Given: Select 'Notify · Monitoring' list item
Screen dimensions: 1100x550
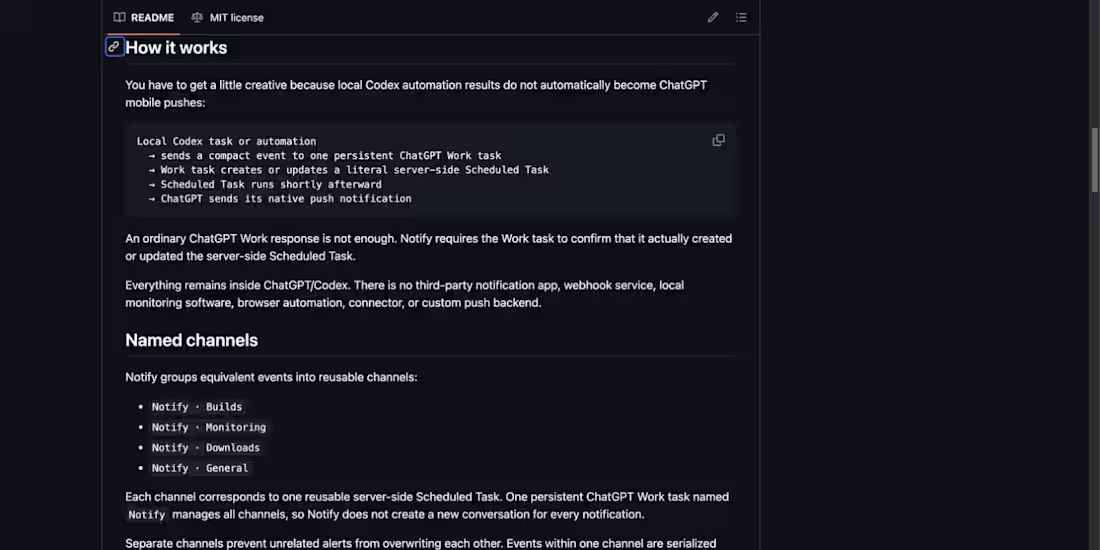Looking at the screenshot, I should pyautogui.click(x=209, y=427).
